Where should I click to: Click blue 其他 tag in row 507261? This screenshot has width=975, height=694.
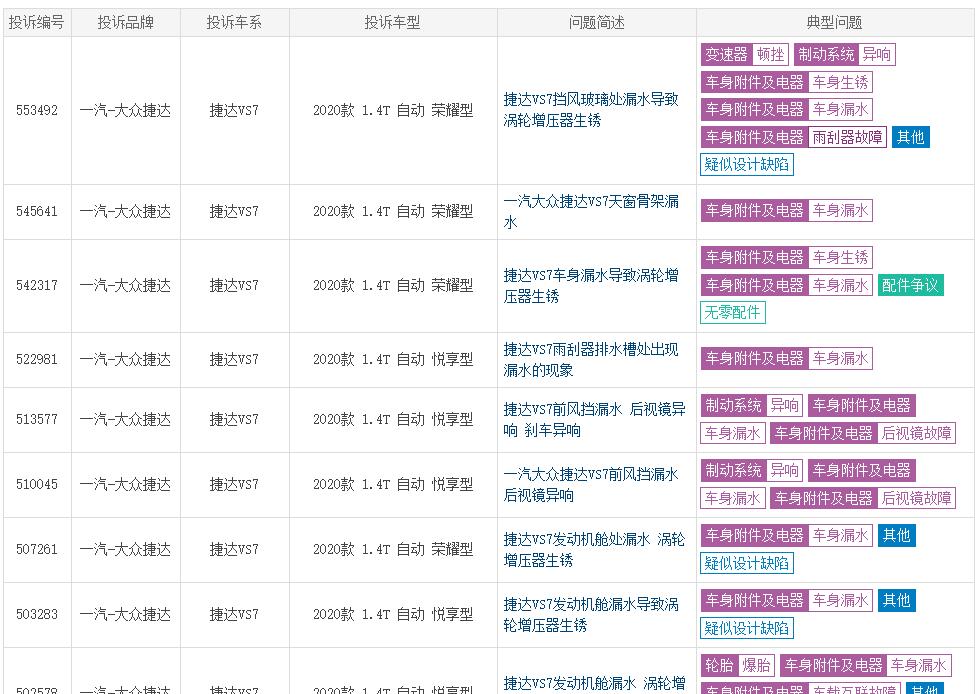tap(897, 535)
